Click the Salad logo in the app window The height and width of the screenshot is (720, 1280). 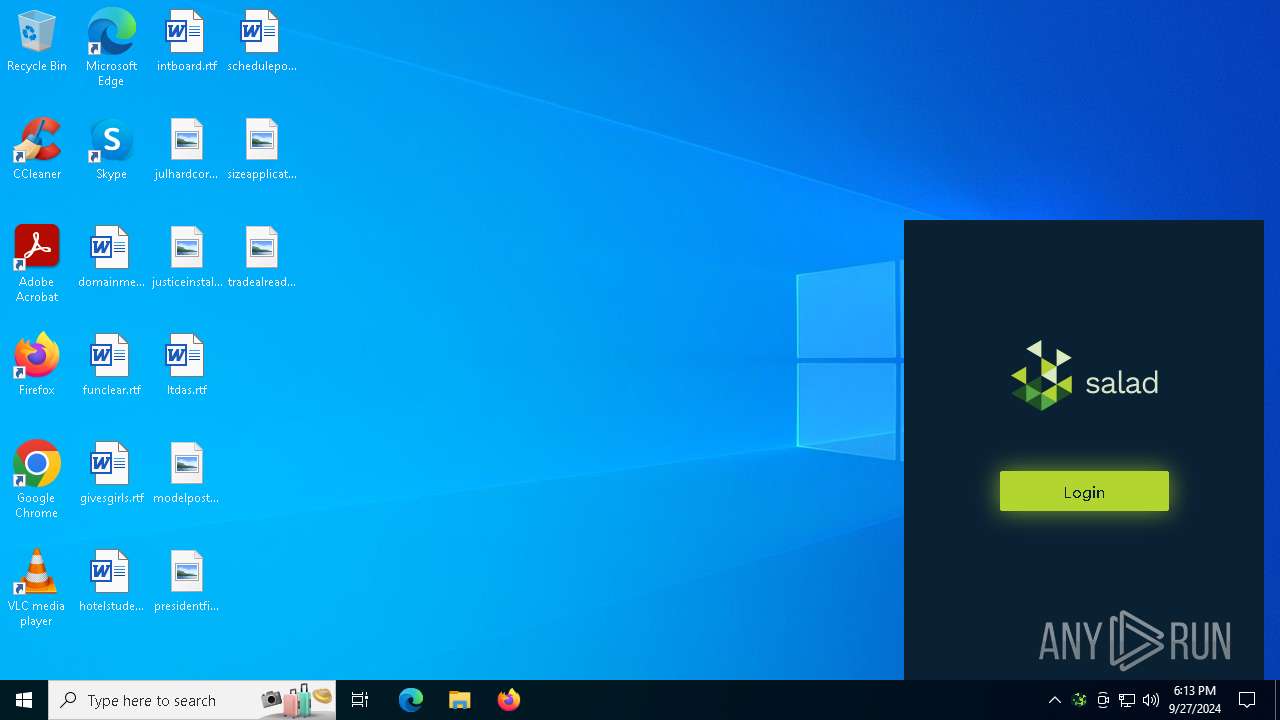1084,376
